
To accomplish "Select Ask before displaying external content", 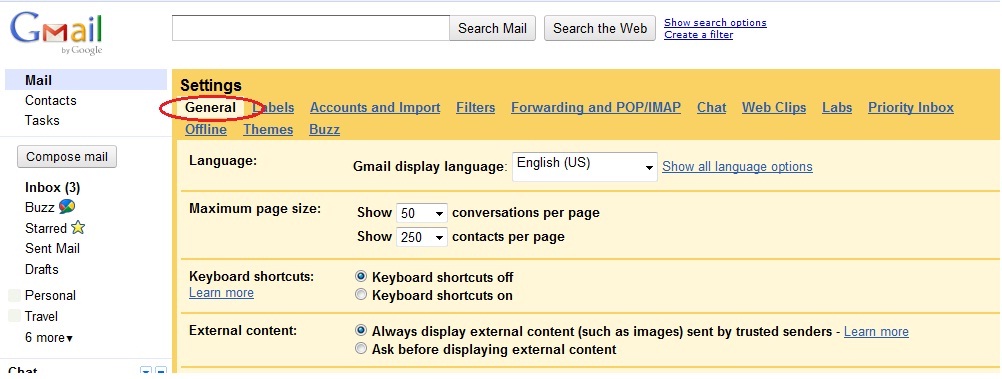I will point(362,349).
